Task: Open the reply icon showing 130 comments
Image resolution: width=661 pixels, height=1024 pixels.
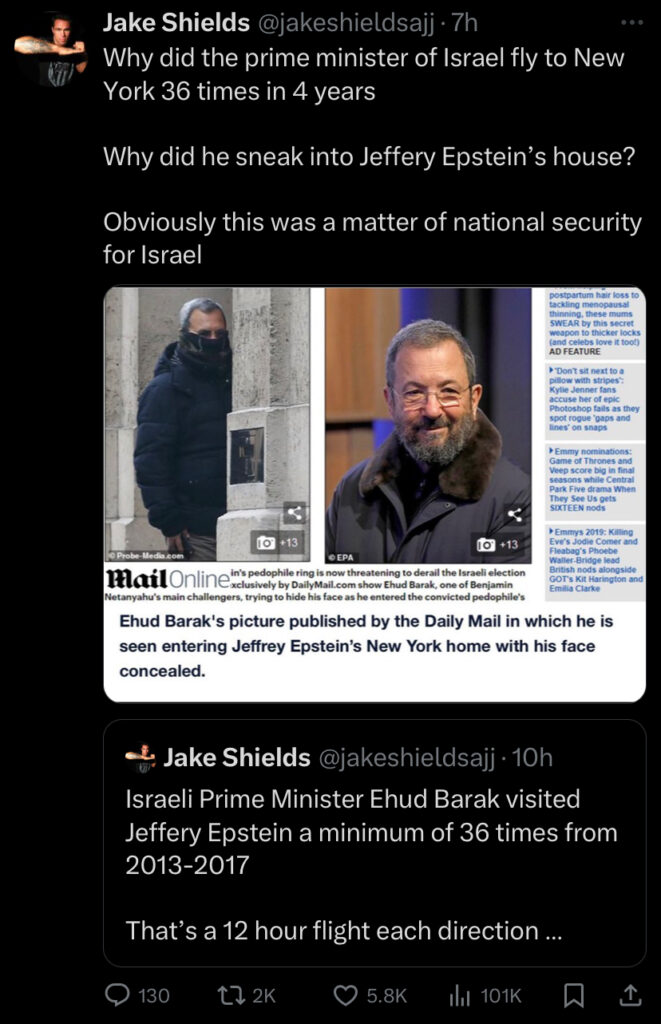Action: click(118, 995)
